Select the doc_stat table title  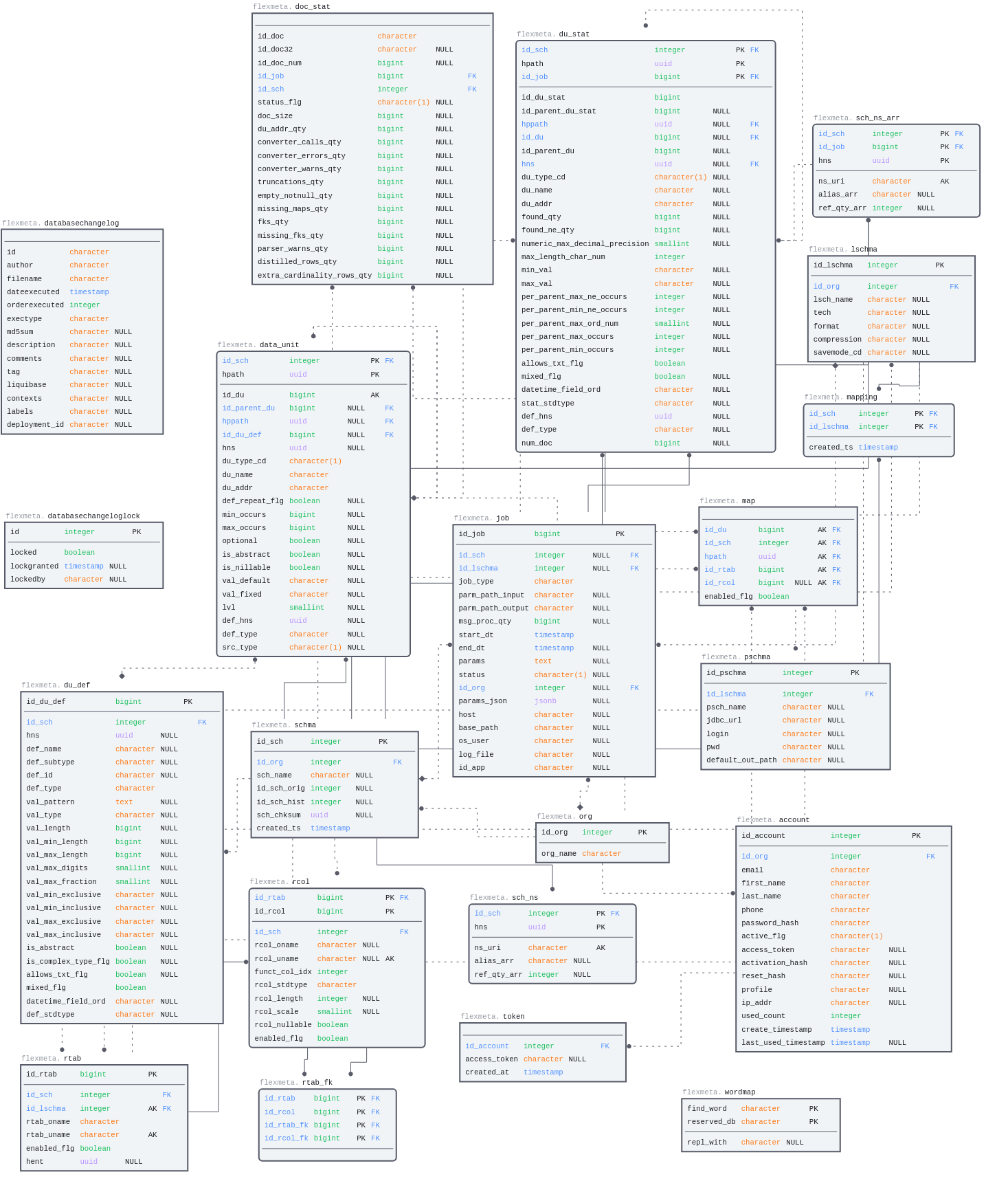click(x=312, y=7)
